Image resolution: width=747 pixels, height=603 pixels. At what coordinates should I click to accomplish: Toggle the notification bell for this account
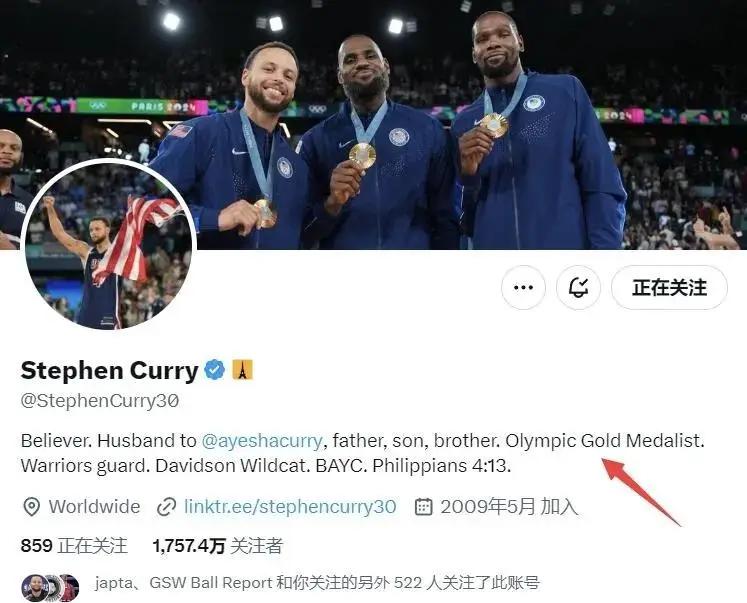tap(578, 287)
